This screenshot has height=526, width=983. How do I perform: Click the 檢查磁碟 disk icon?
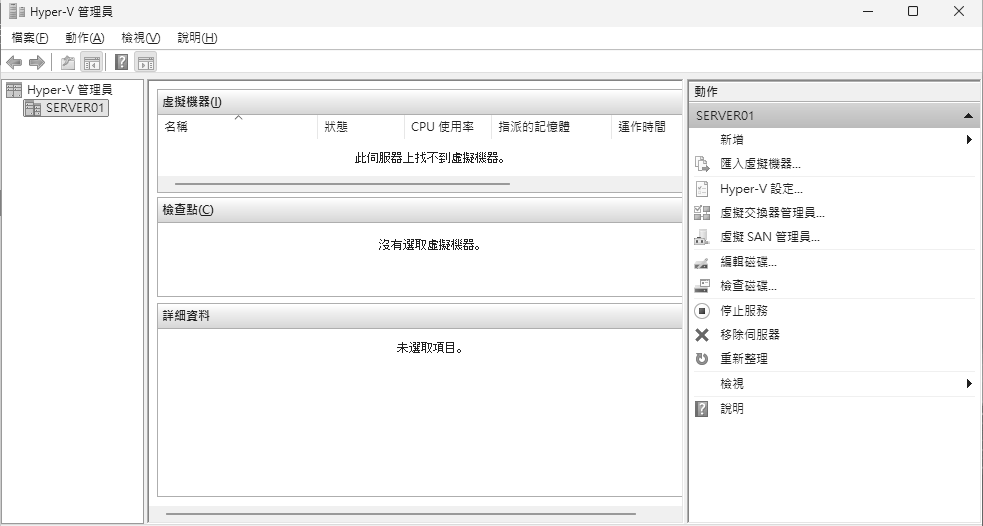[702, 287]
